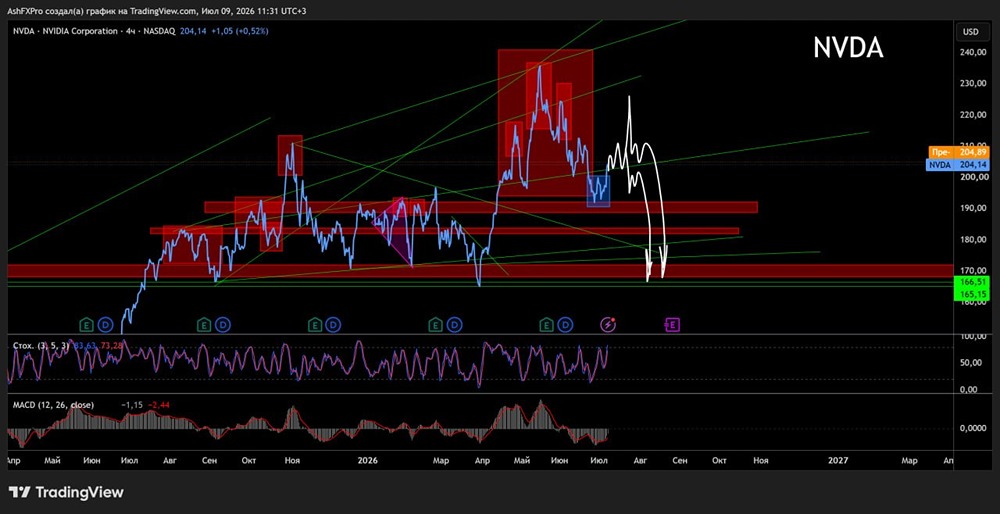Open the USD currency selector
1000x514 pixels.
[970, 32]
